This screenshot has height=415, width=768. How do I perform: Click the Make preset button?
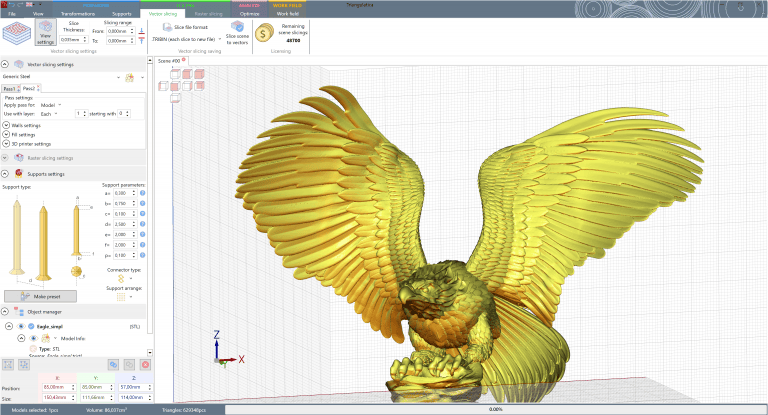point(40,297)
